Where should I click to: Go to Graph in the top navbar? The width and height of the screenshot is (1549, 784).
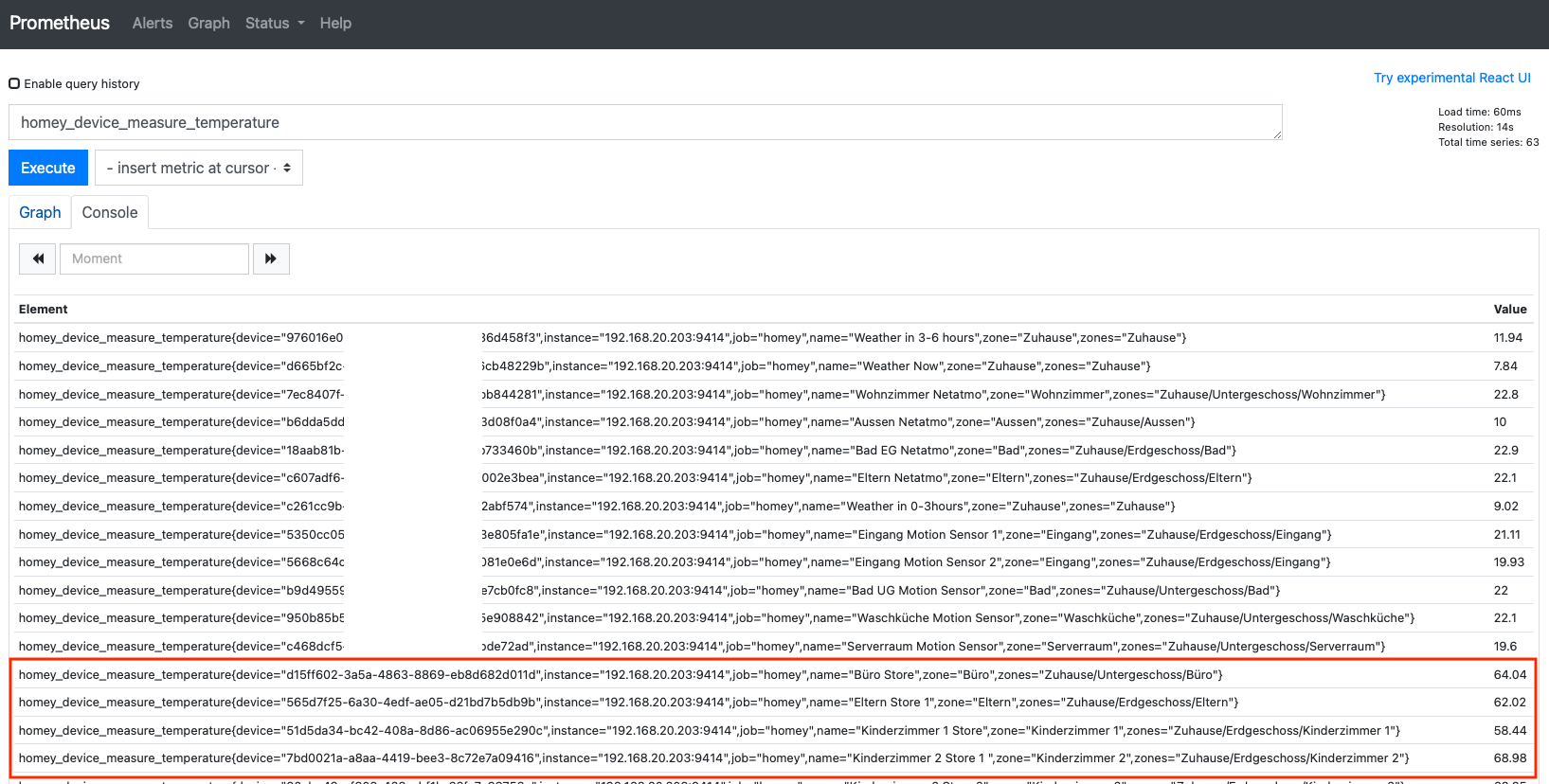[x=208, y=23]
